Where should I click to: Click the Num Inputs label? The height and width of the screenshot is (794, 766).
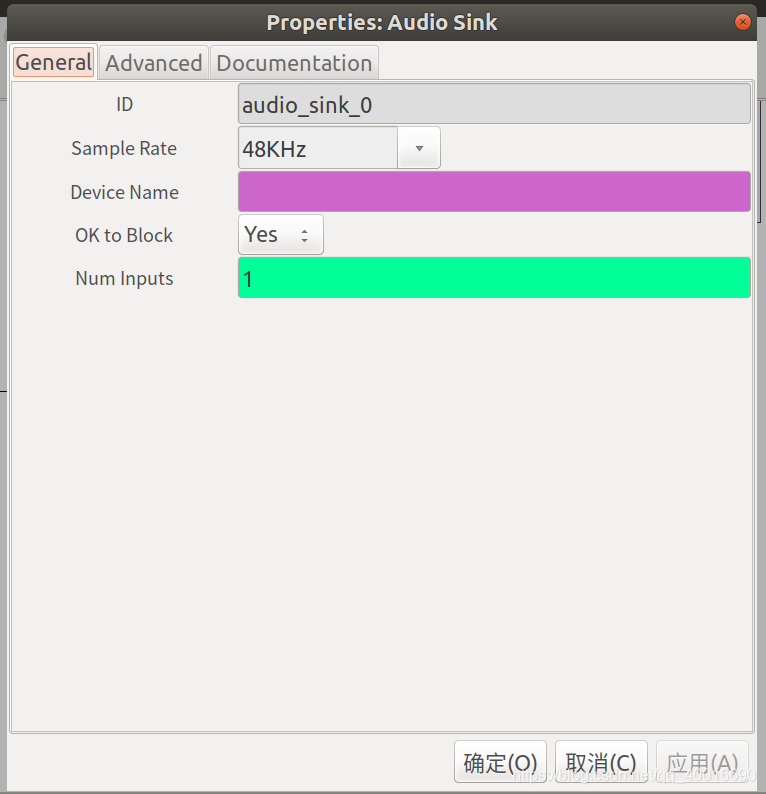click(x=124, y=279)
